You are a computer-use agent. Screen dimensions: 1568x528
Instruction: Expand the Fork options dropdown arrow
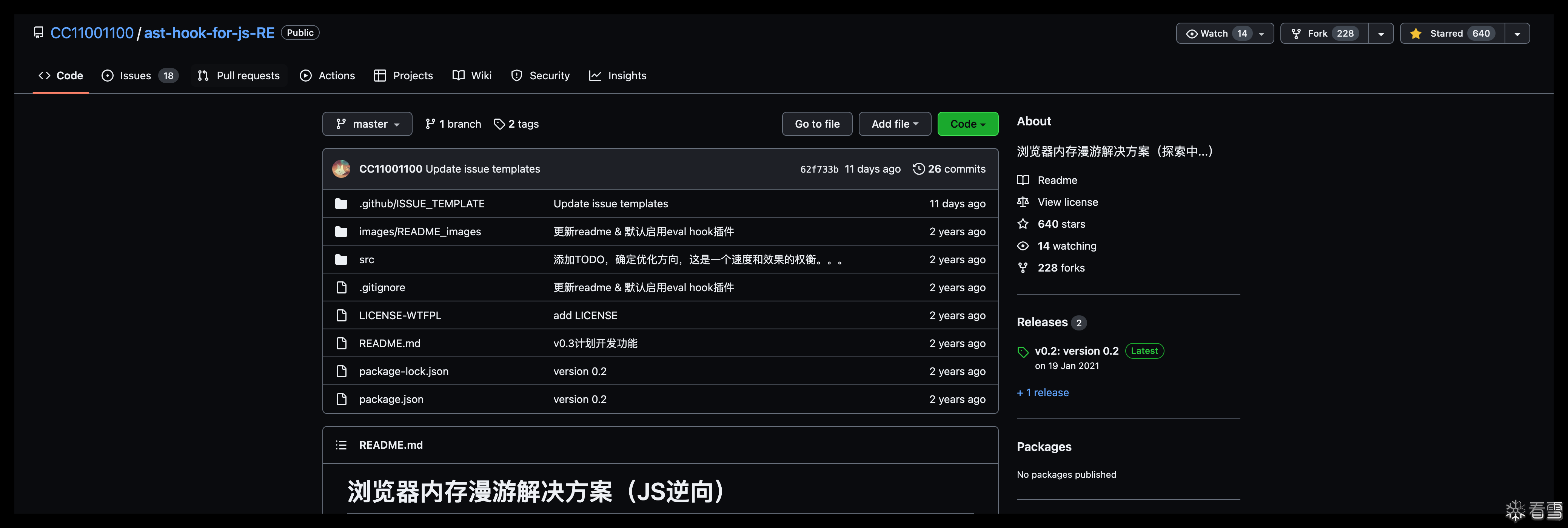[x=1381, y=34]
